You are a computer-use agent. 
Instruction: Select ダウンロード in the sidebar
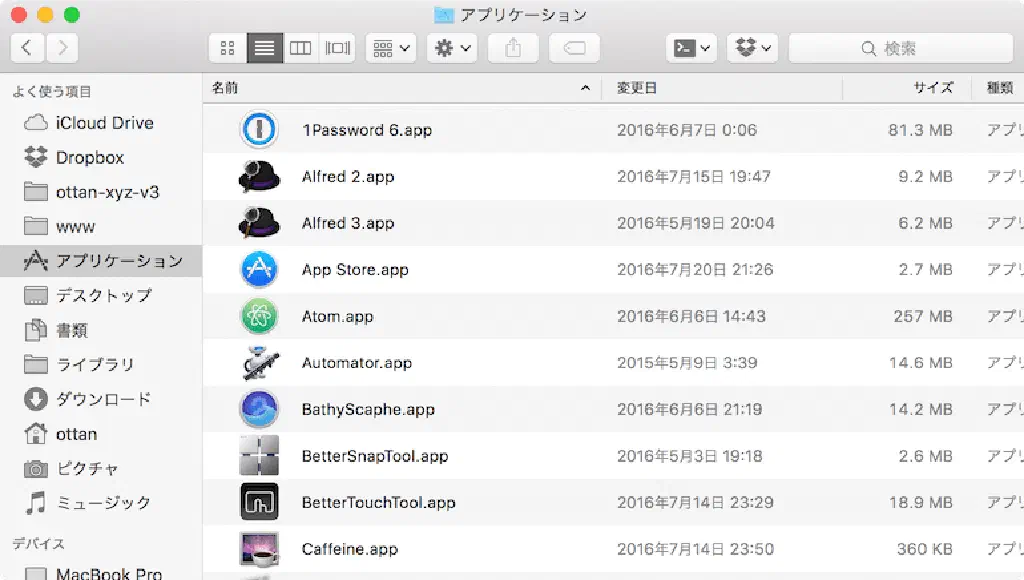(x=103, y=399)
